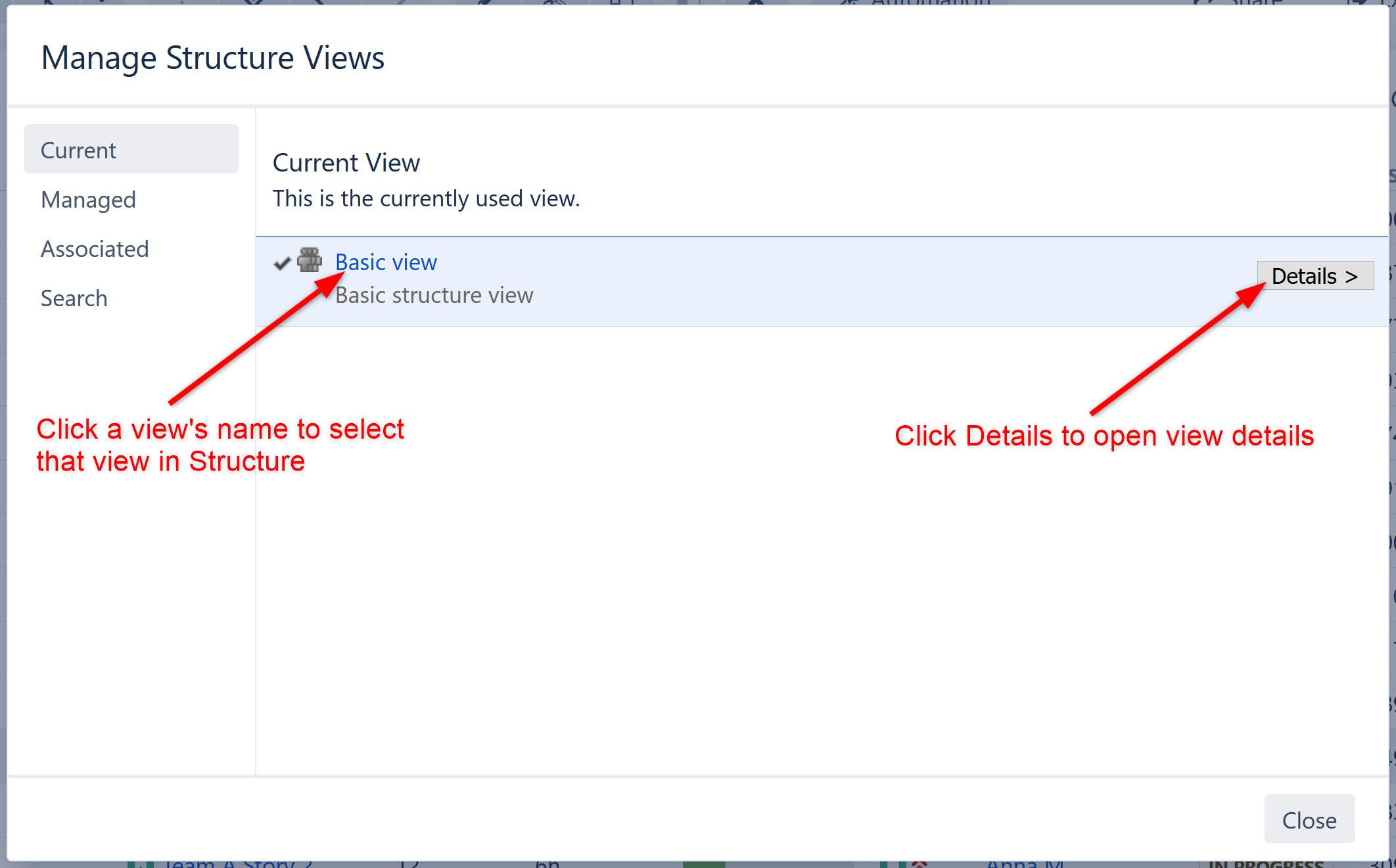Click the Basic structure view description text
This screenshot has width=1396, height=868.
coord(434,295)
